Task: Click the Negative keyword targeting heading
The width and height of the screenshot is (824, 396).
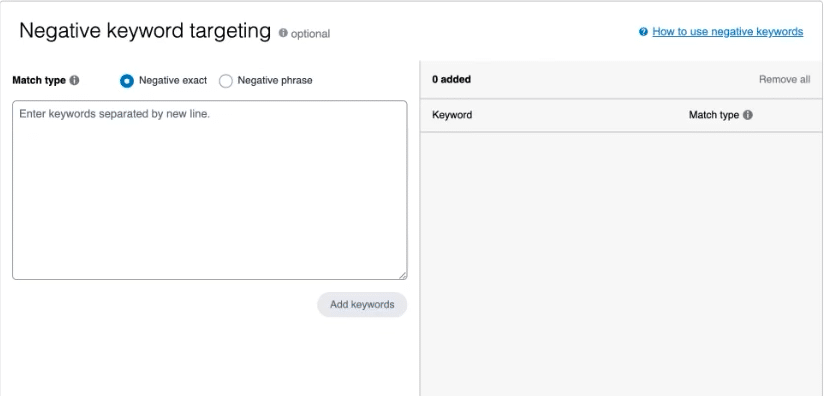Action: click(145, 31)
